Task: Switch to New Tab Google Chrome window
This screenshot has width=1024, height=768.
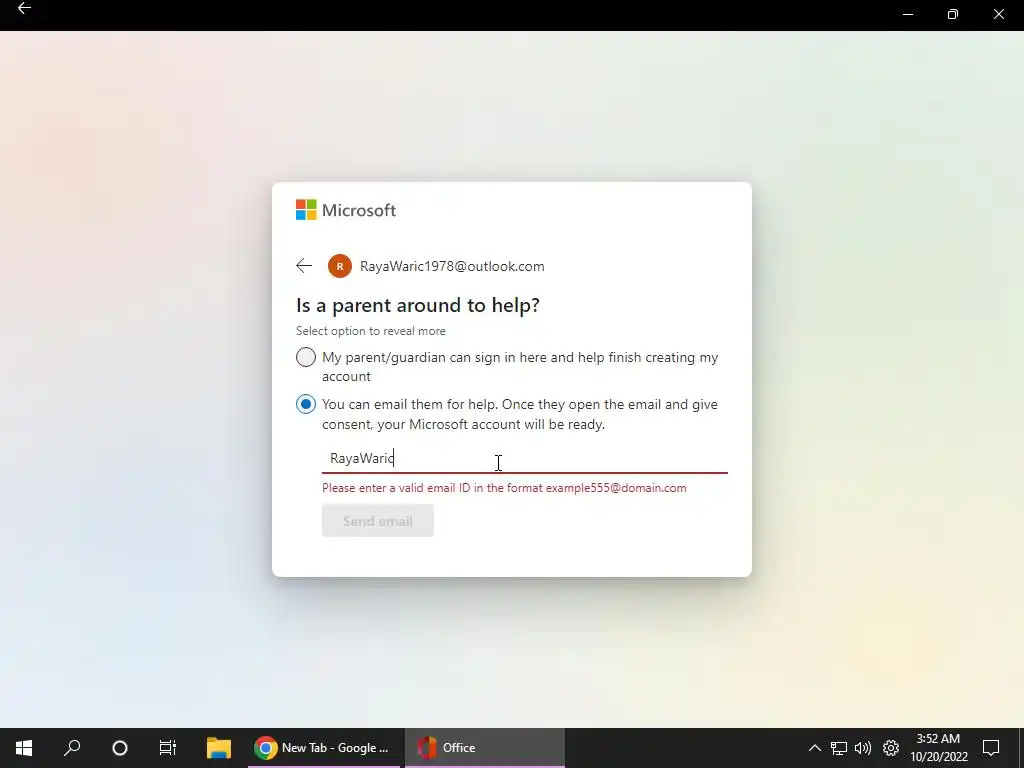Action: [x=323, y=748]
